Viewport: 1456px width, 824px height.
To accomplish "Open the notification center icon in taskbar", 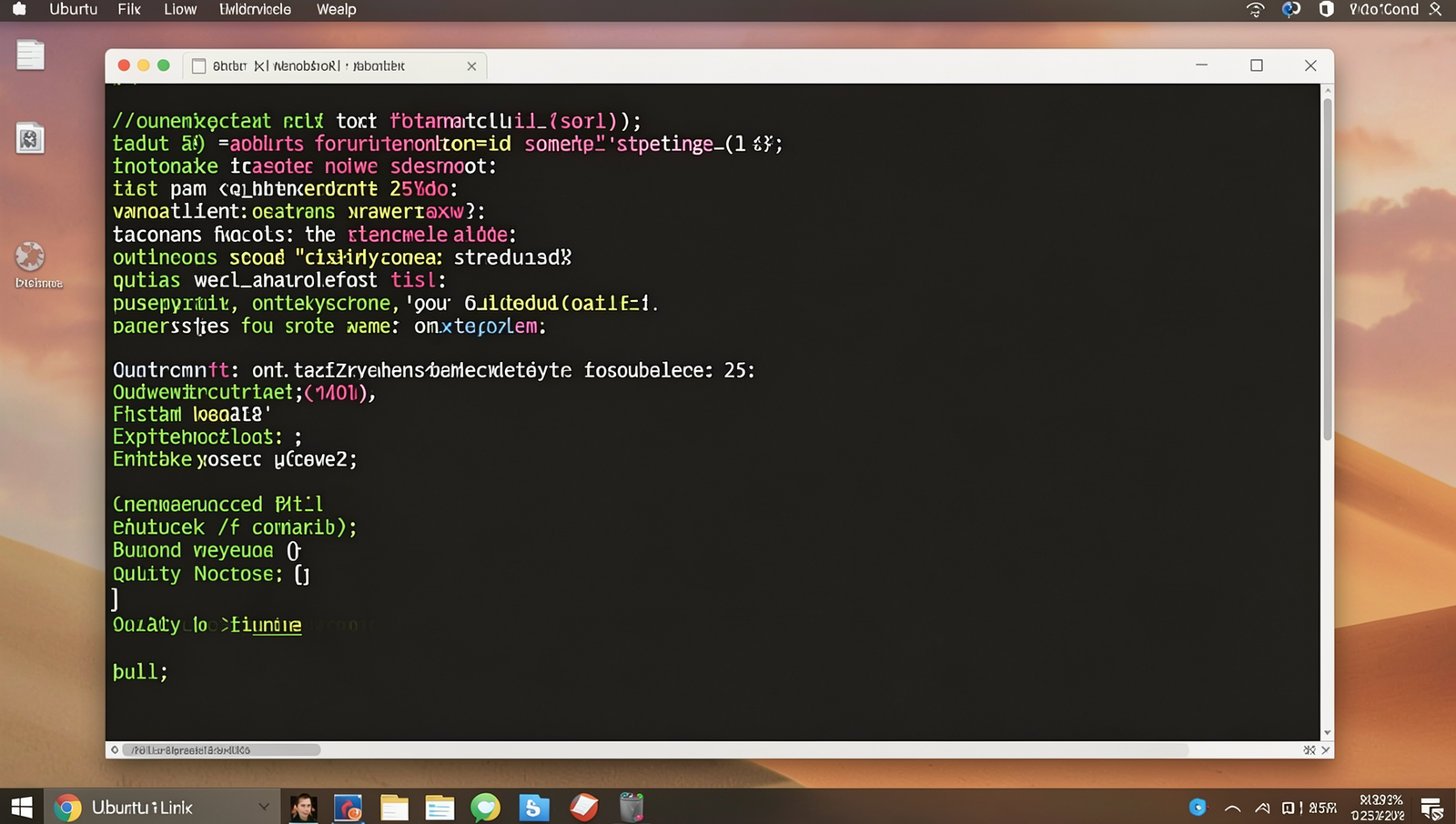I will (1432, 808).
